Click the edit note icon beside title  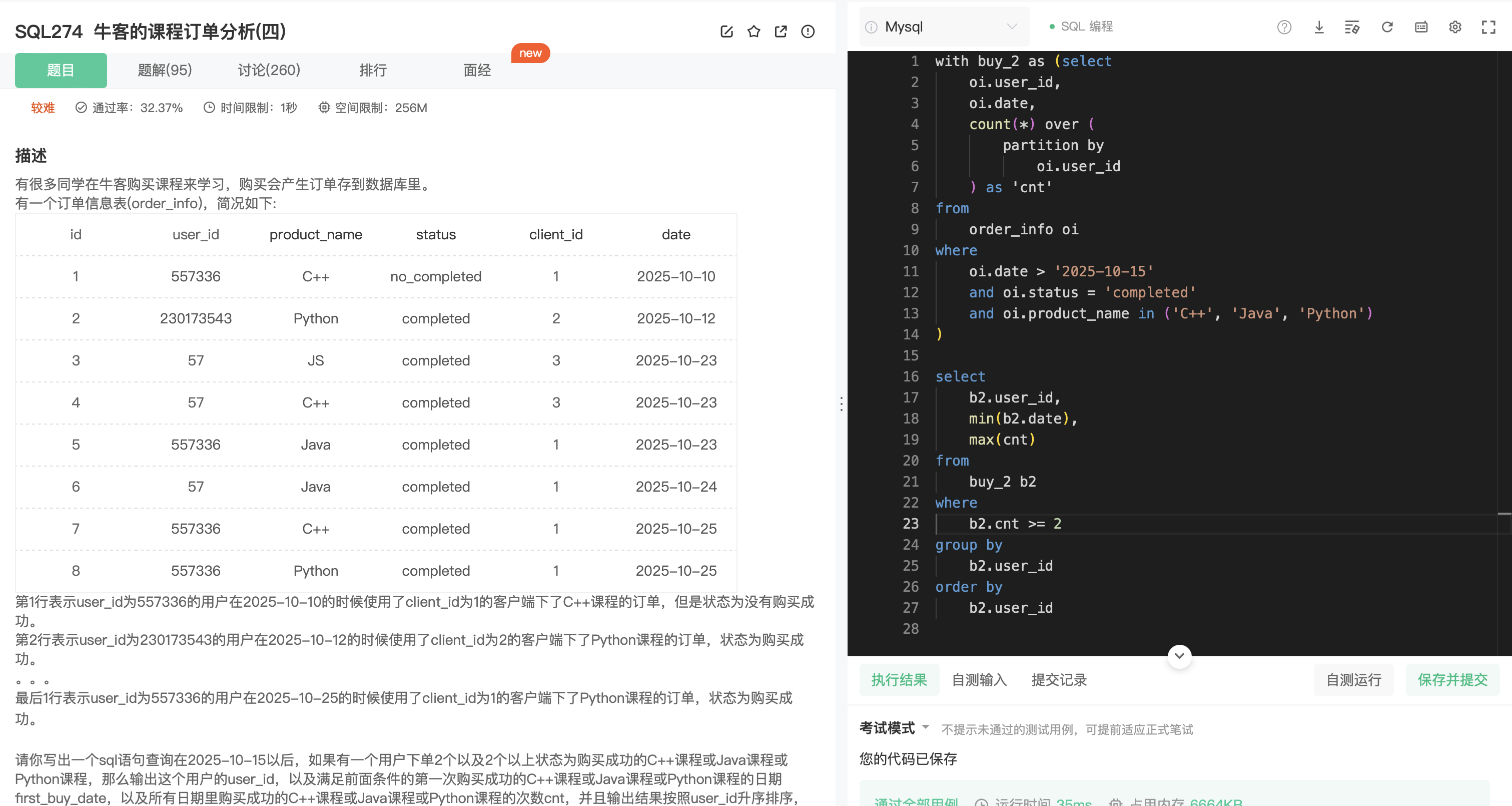[x=726, y=32]
